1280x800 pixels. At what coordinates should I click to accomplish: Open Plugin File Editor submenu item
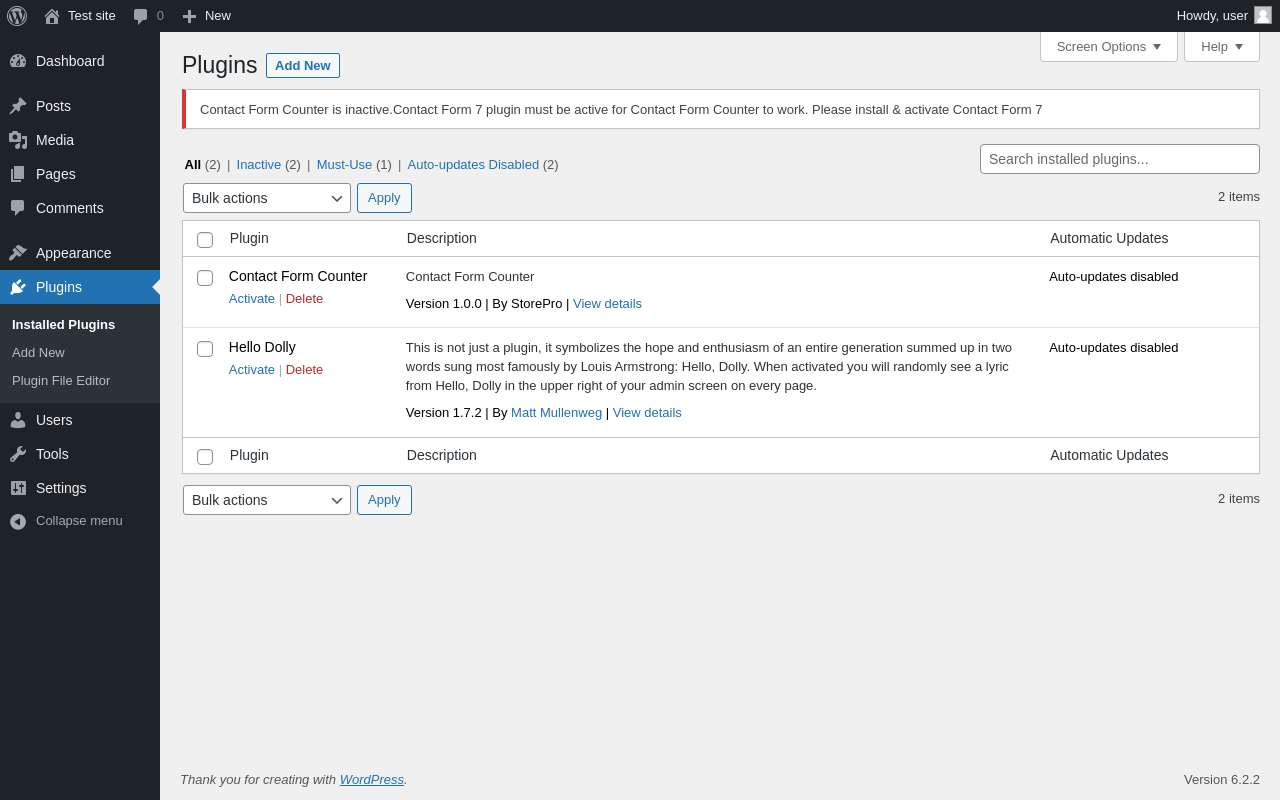pos(61,381)
